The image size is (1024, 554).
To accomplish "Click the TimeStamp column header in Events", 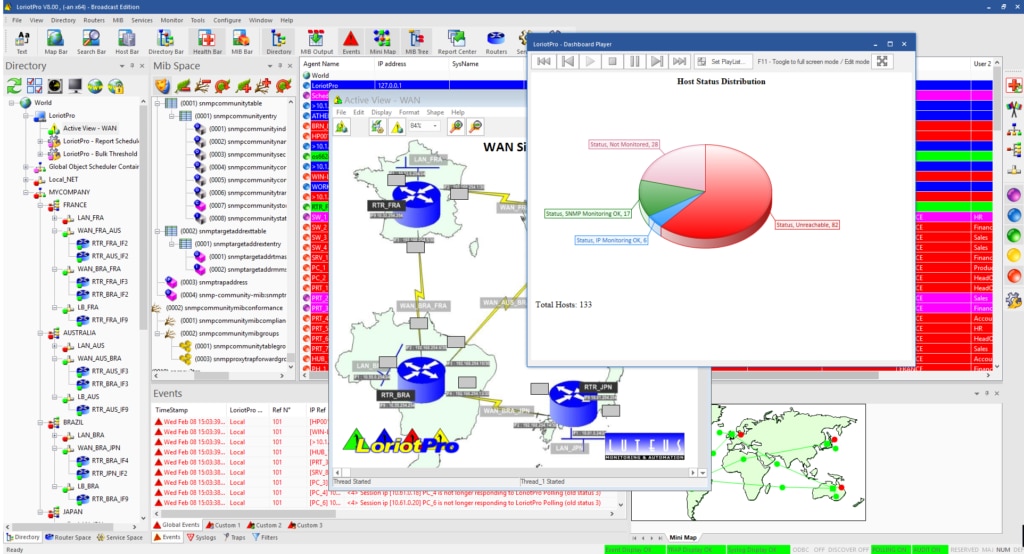I will pos(189,410).
